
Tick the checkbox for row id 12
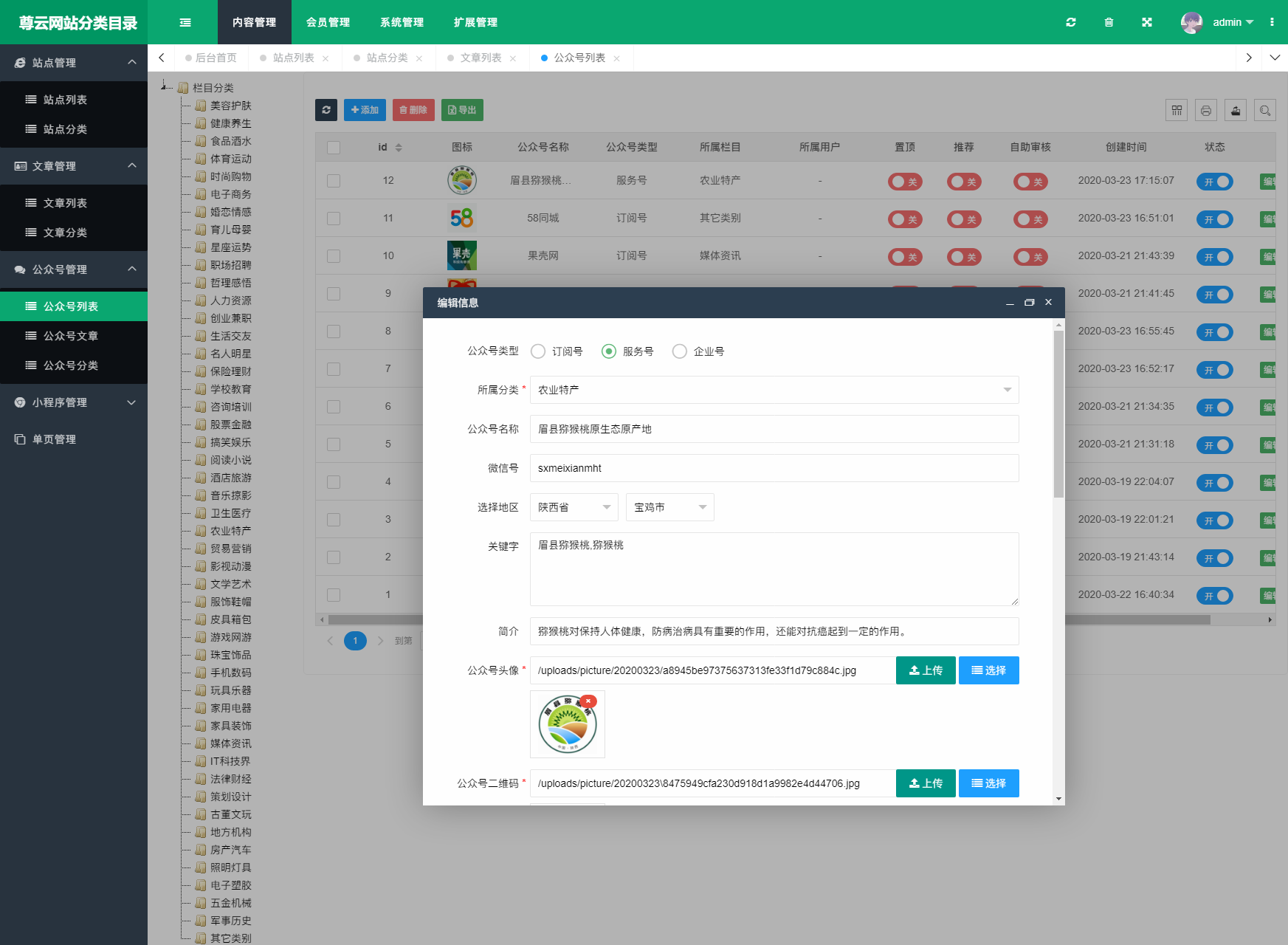point(334,181)
